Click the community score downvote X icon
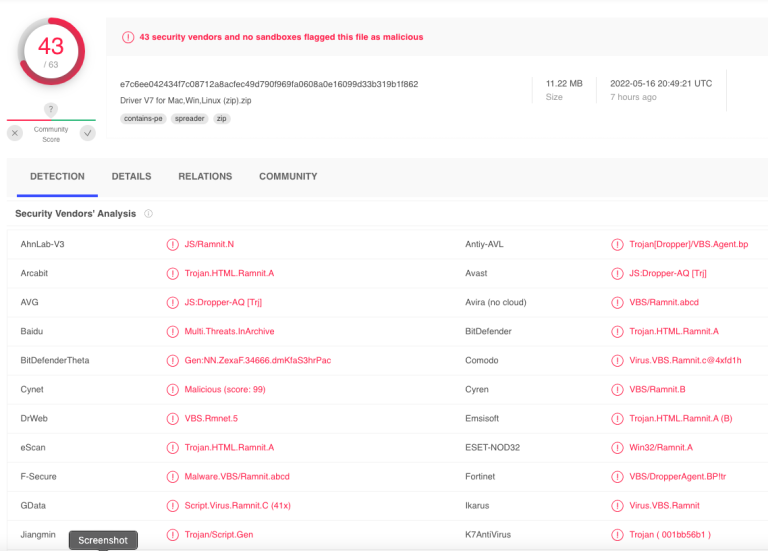This screenshot has height=551, width=768. [x=15, y=133]
